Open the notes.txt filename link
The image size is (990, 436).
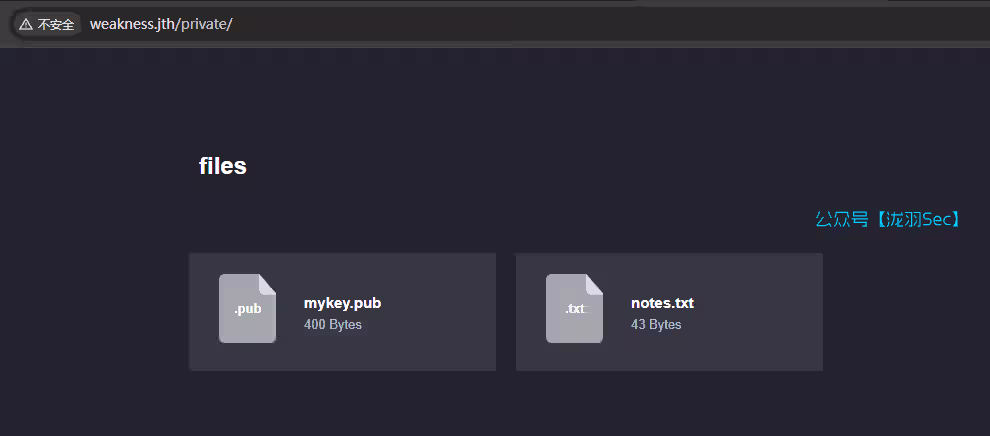[662, 303]
